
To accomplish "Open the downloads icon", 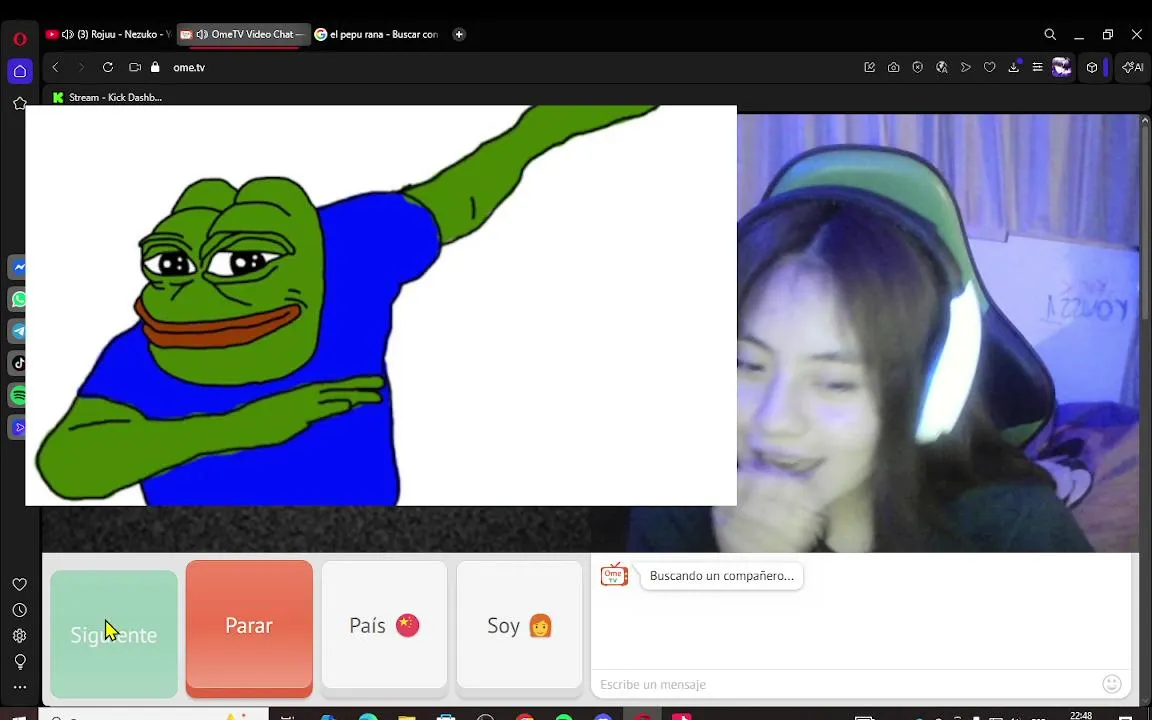I will click(1014, 67).
